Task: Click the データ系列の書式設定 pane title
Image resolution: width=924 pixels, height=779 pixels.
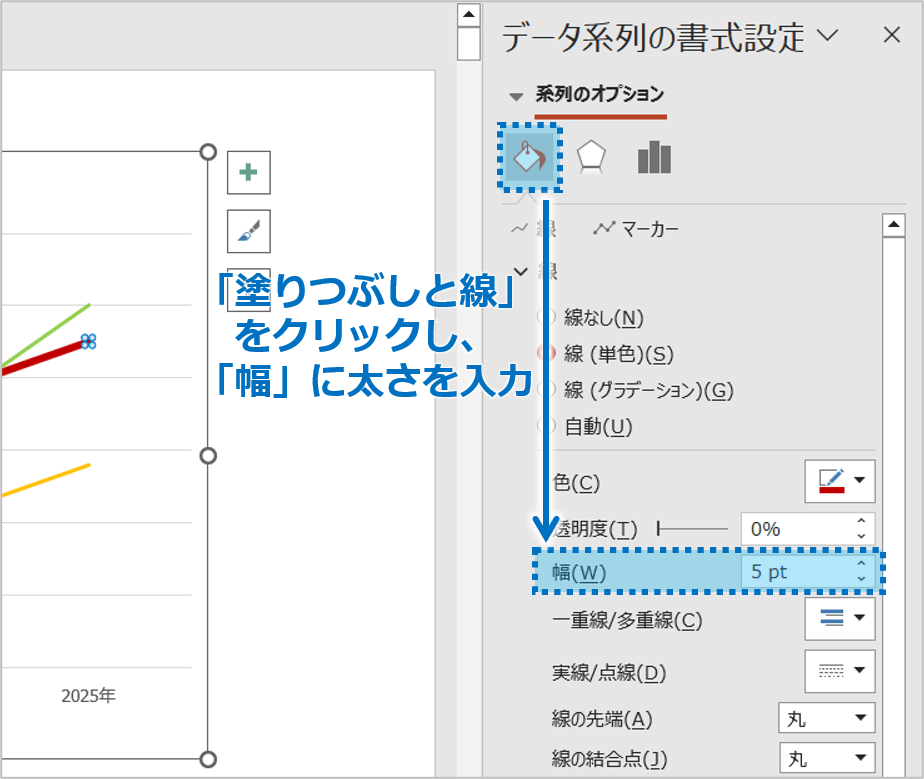Action: [653, 38]
